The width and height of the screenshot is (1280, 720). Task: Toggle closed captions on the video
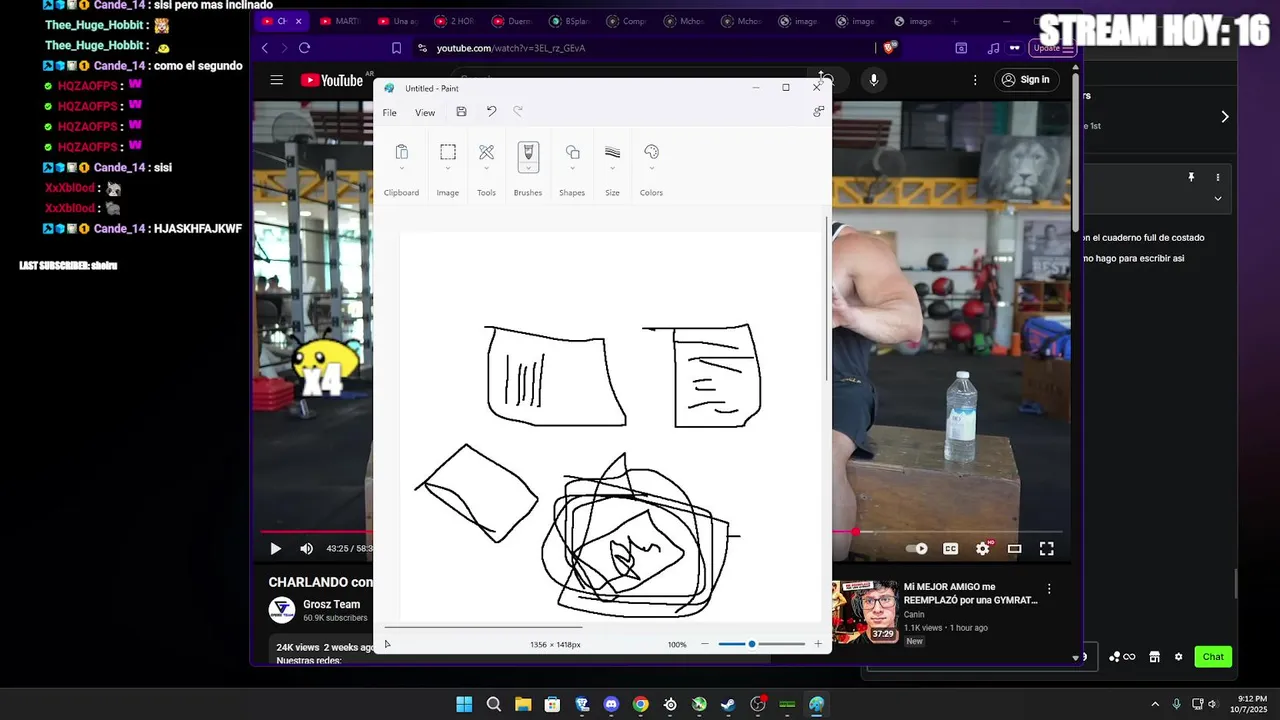(951, 548)
